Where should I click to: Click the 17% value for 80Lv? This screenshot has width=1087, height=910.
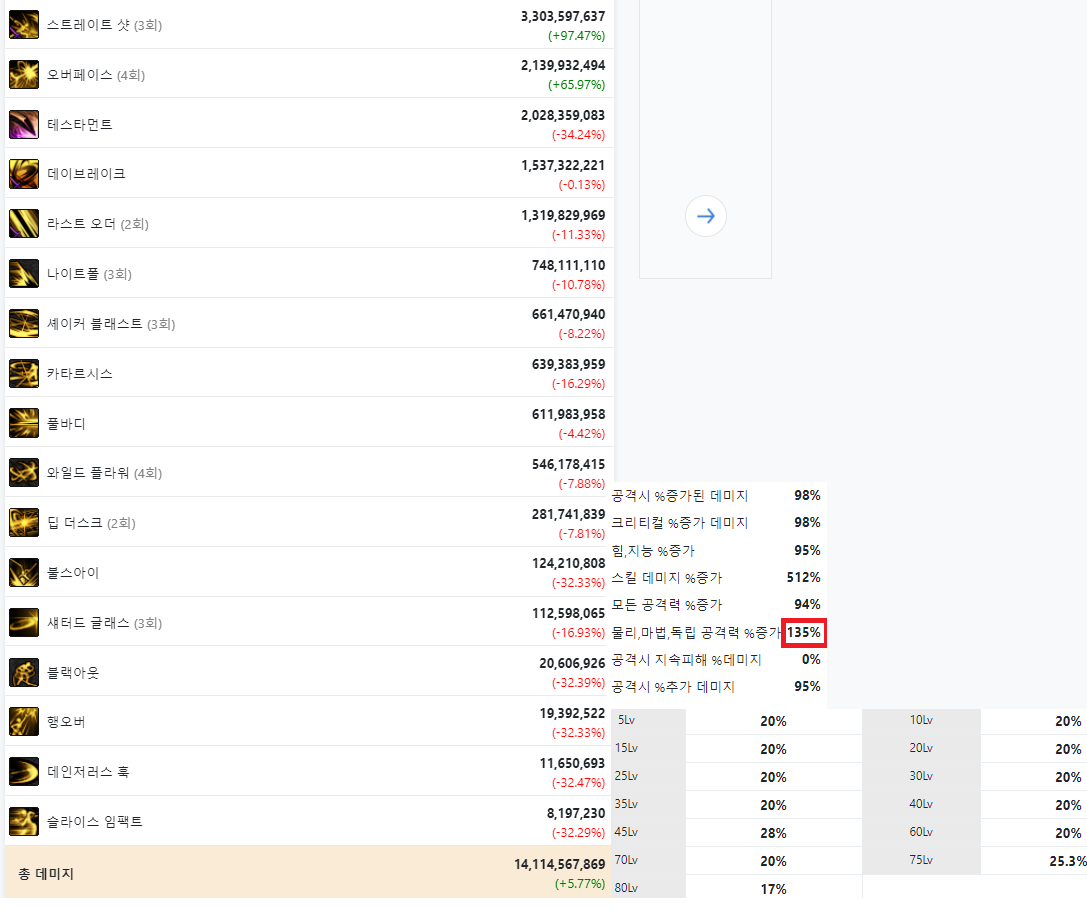tap(773, 889)
